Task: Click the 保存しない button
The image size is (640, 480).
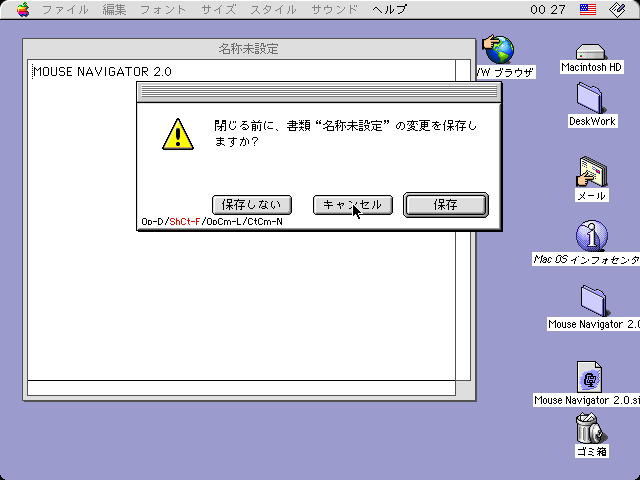Action: click(252, 205)
